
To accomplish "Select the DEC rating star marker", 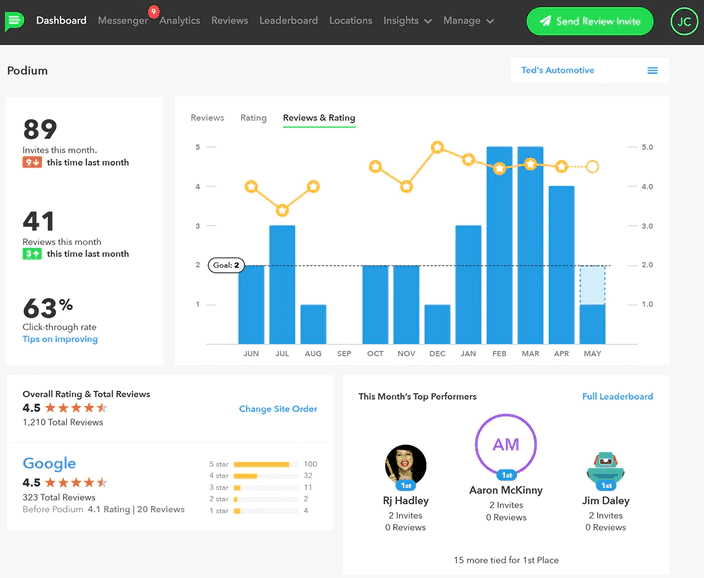I will tap(437, 147).
